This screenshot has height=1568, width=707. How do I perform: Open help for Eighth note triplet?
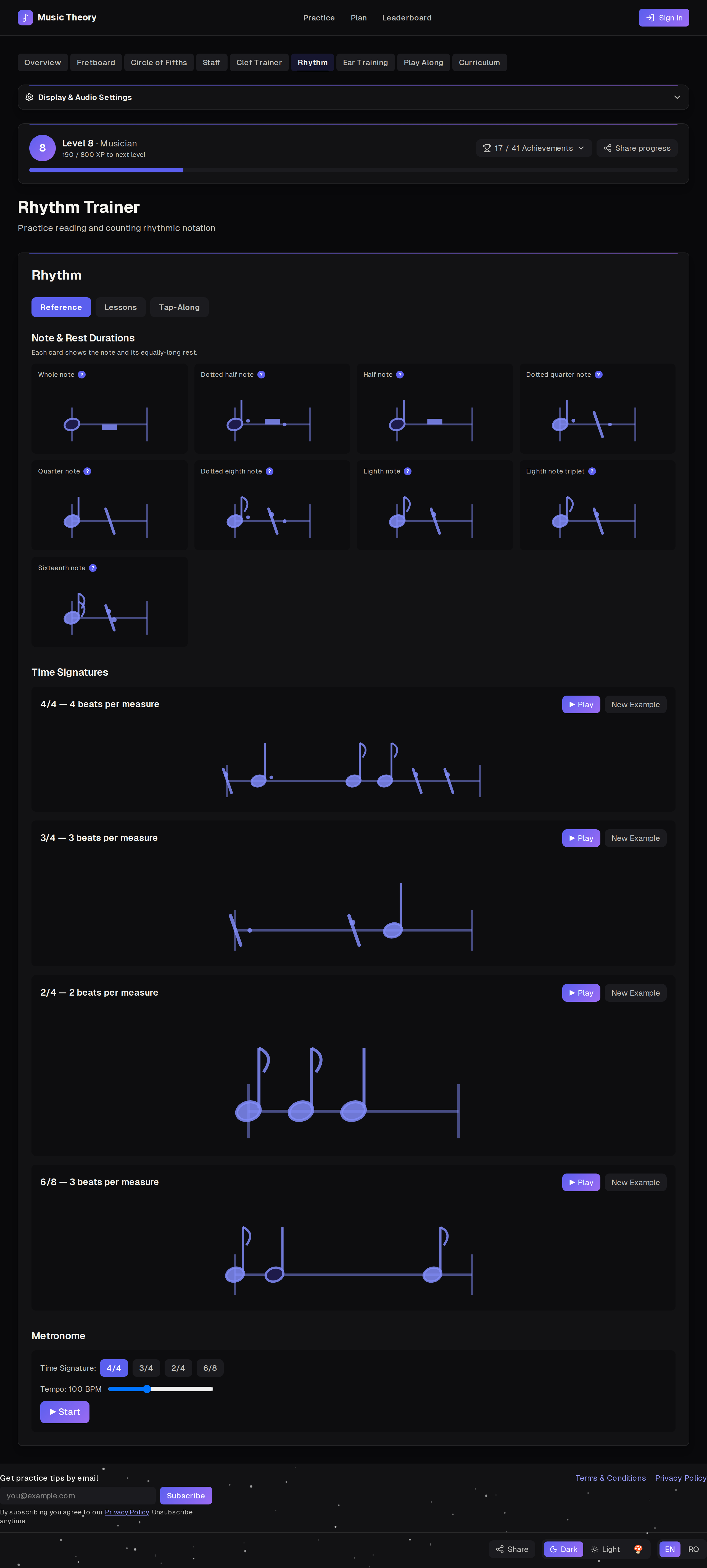(592, 471)
